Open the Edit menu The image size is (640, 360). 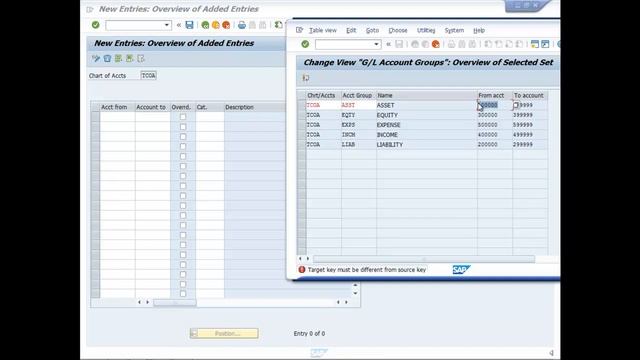351,30
